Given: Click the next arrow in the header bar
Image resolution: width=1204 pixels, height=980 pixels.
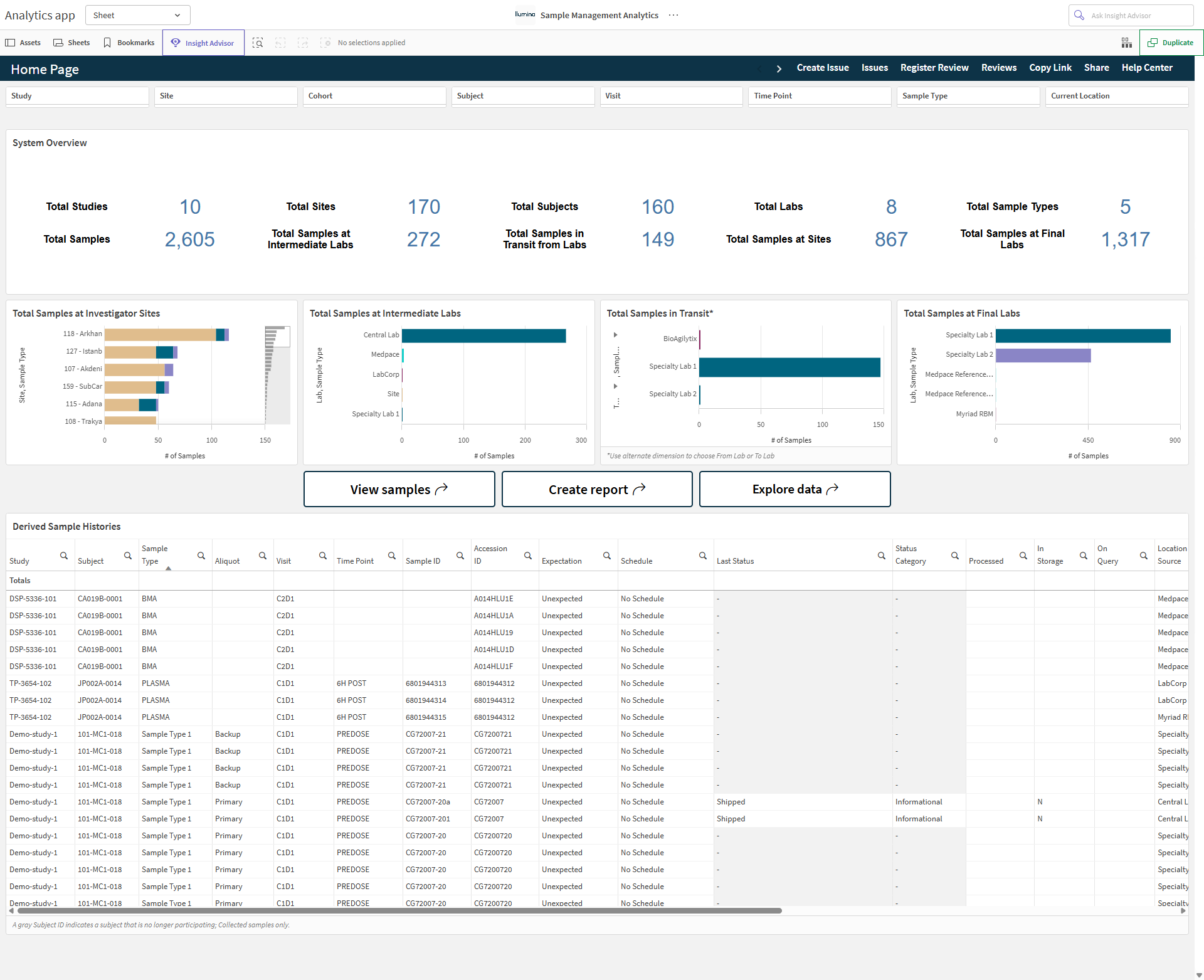Looking at the screenshot, I should (779, 68).
